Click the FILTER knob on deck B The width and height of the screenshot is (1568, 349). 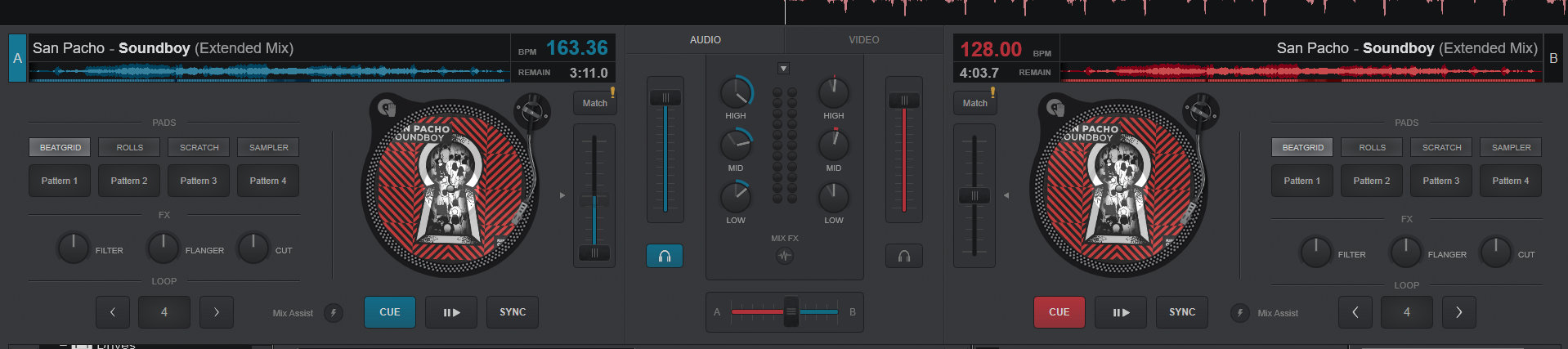[1315, 252]
